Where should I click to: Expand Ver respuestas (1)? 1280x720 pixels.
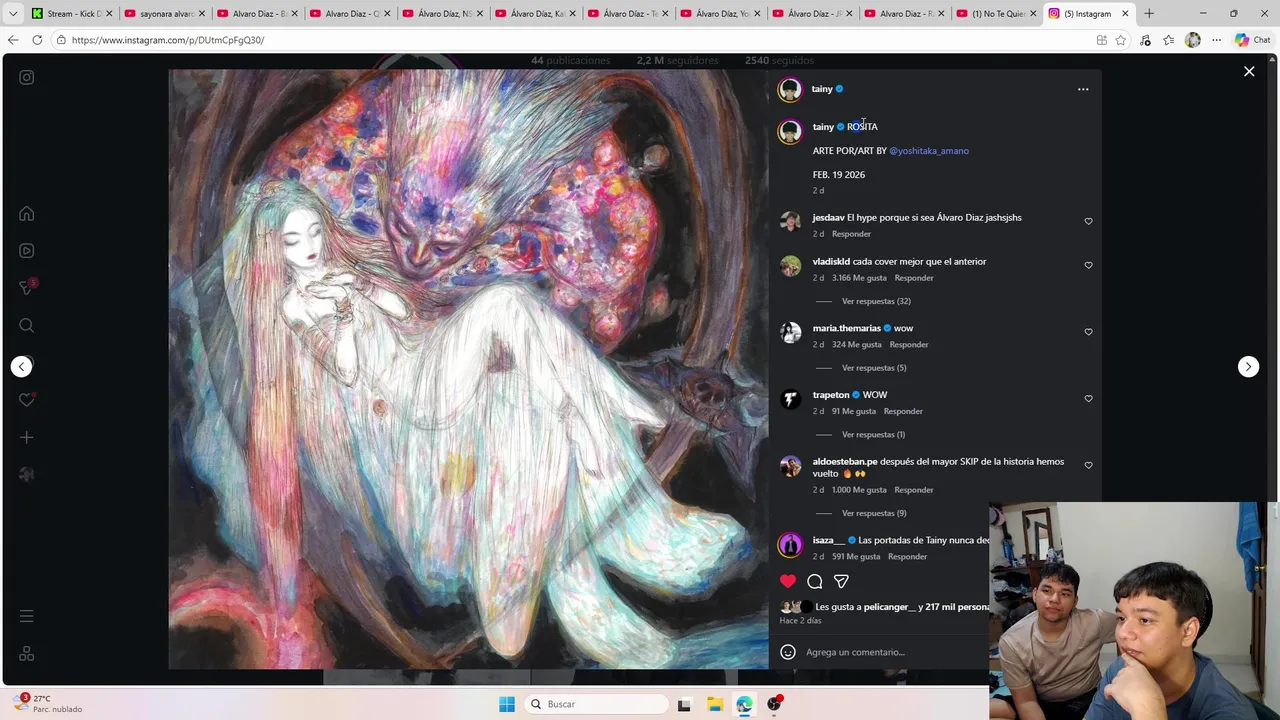pos(873,434)
